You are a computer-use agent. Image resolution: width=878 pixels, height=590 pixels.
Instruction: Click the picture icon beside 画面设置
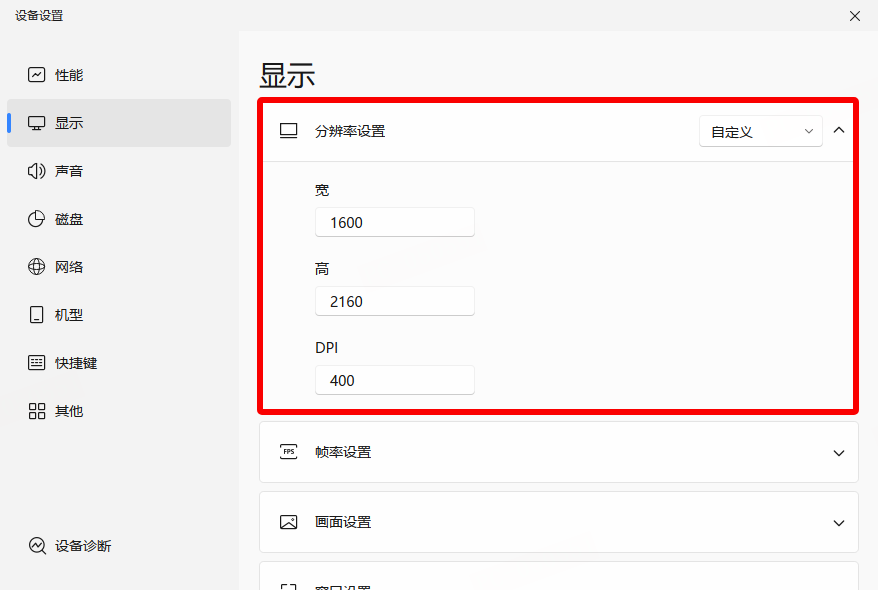289,522
